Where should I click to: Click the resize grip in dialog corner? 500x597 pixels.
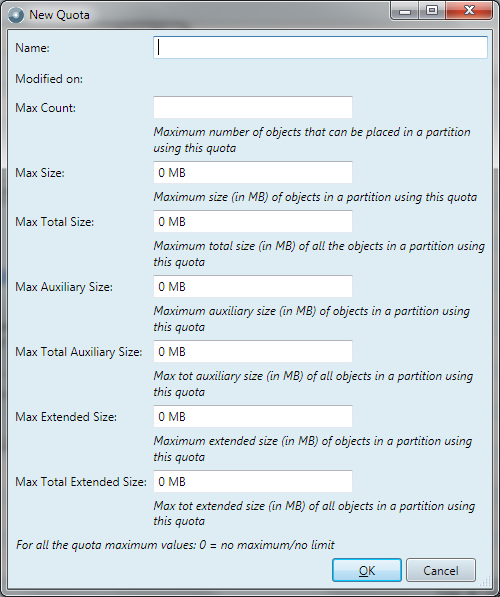tap(485, 581)
